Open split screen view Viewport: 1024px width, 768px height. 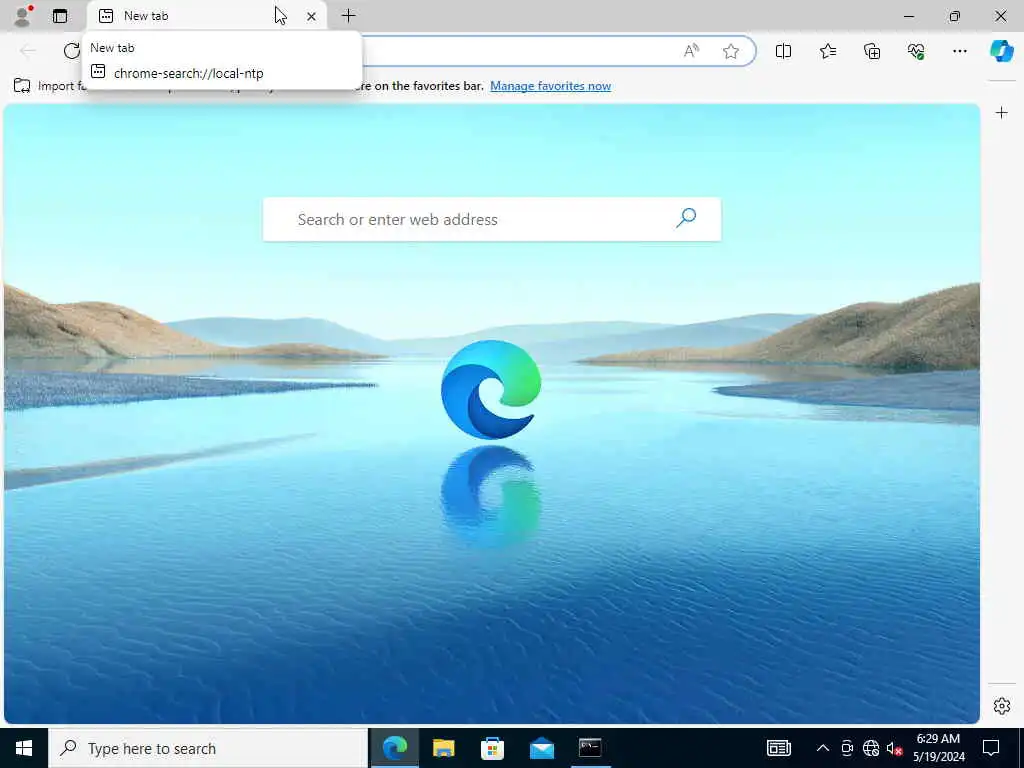pyautogui.click(x=783, y=51)
